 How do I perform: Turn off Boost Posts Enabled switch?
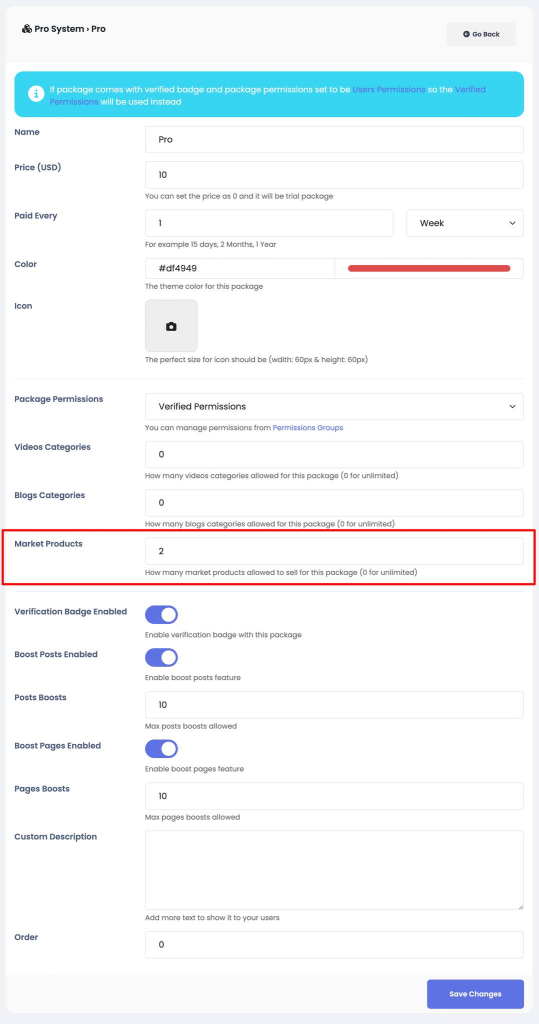tap(161, 658)
